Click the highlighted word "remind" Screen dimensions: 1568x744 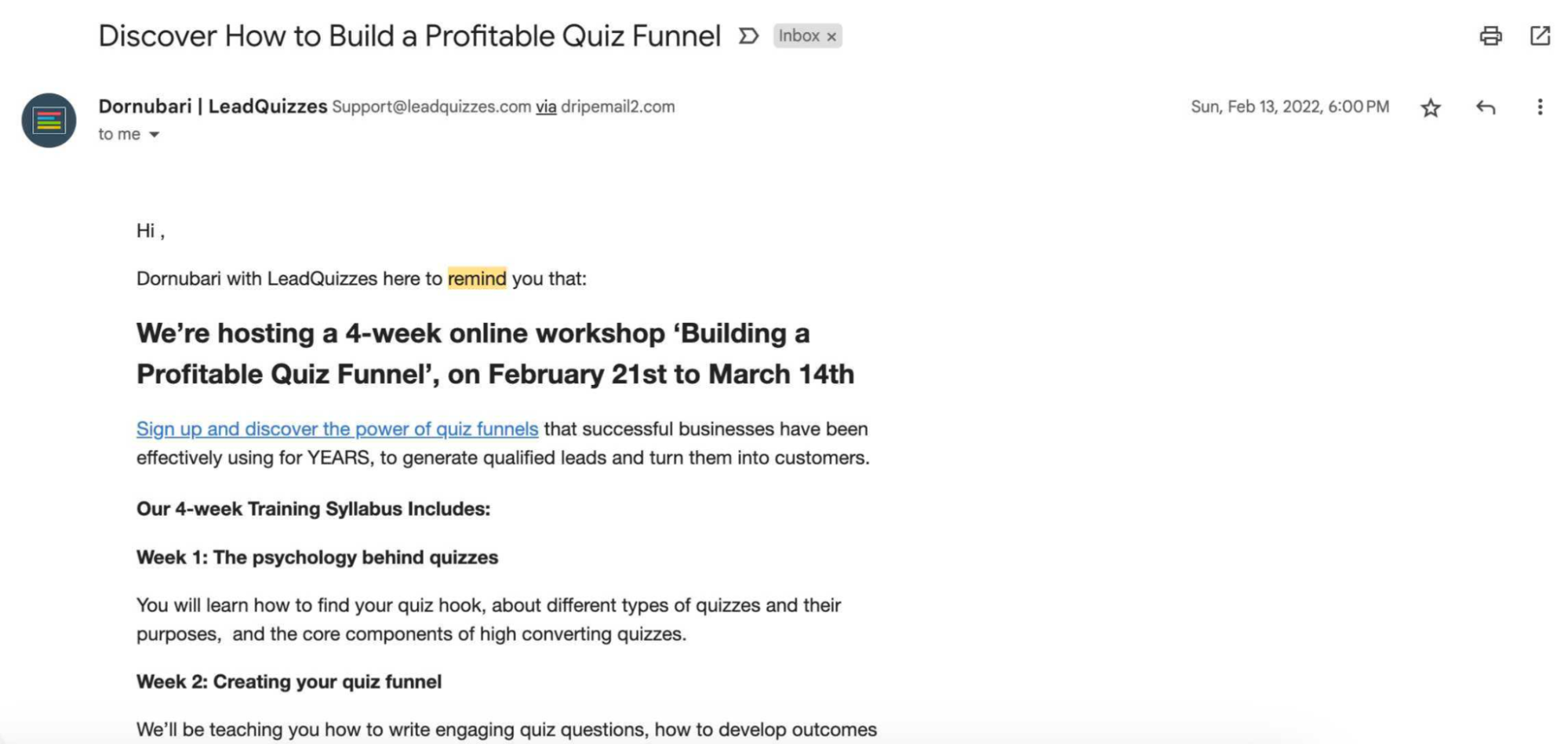click(x=477, y=278)
